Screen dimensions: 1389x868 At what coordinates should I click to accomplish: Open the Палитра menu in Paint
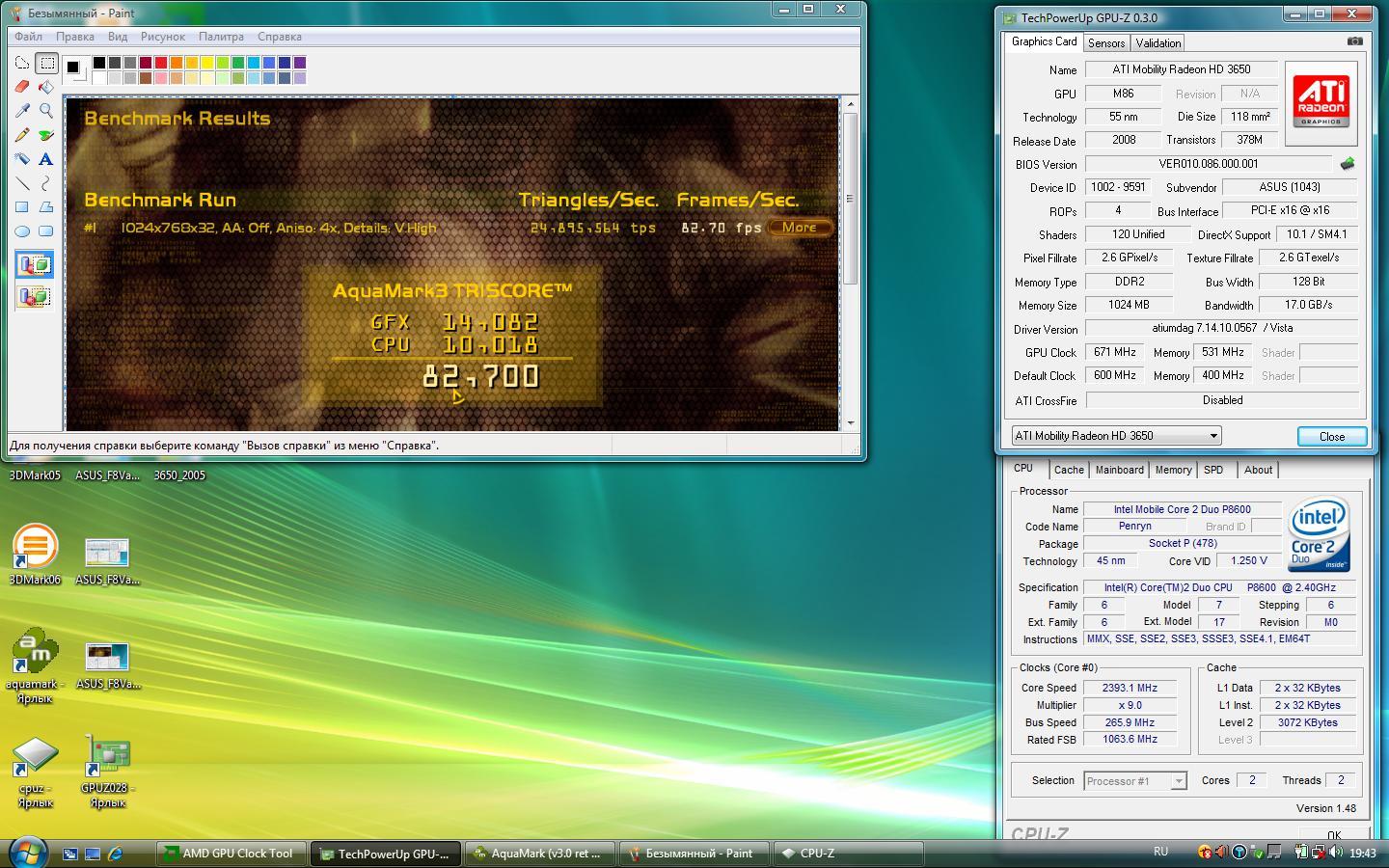[221, 37]
